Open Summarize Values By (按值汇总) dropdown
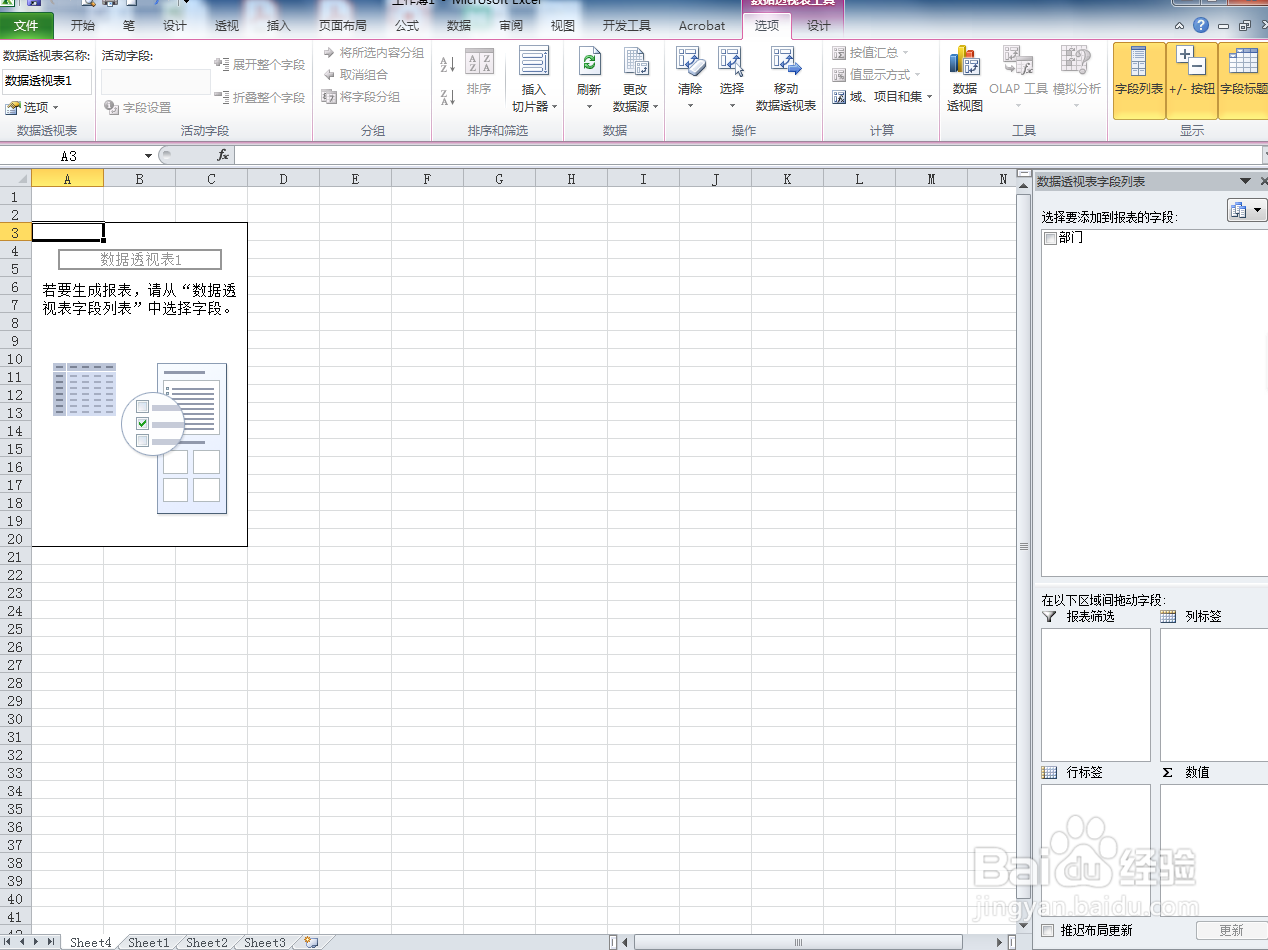This screenshot has width=1268, height=950. tap(871, 52)
